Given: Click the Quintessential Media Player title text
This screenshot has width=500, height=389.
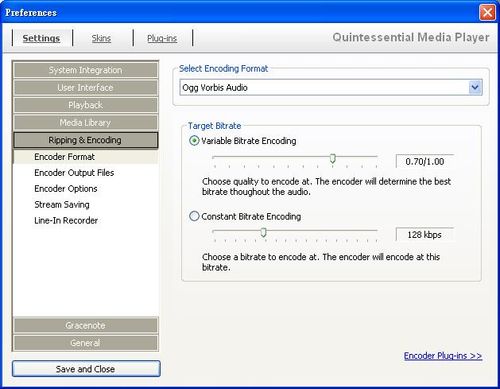Looking at the screenshot, I should click(411, 37).
